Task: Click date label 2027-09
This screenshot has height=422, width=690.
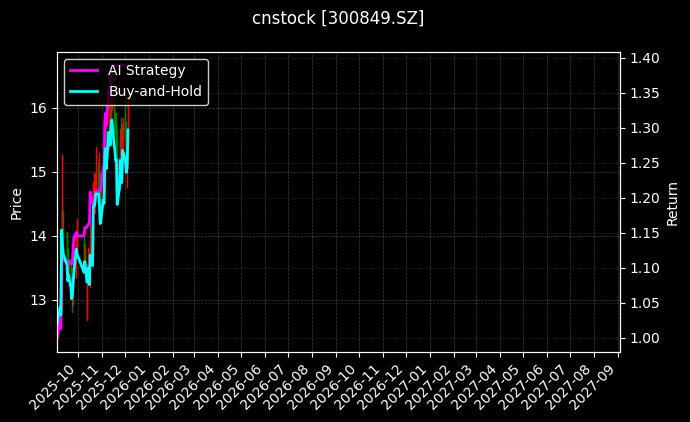Action: pos(592,386)
